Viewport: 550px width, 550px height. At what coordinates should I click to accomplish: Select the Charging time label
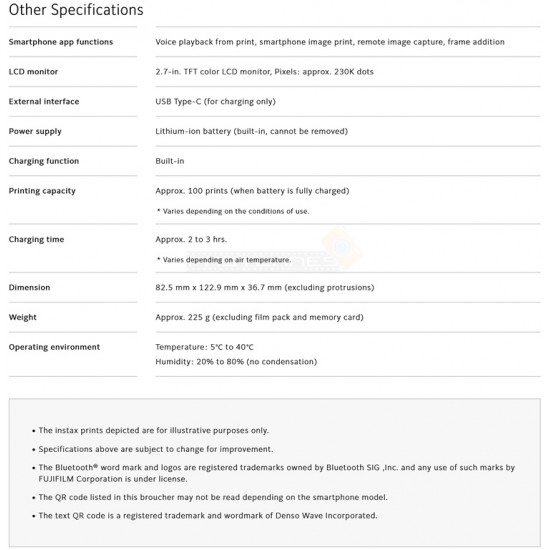click(36, 239)
